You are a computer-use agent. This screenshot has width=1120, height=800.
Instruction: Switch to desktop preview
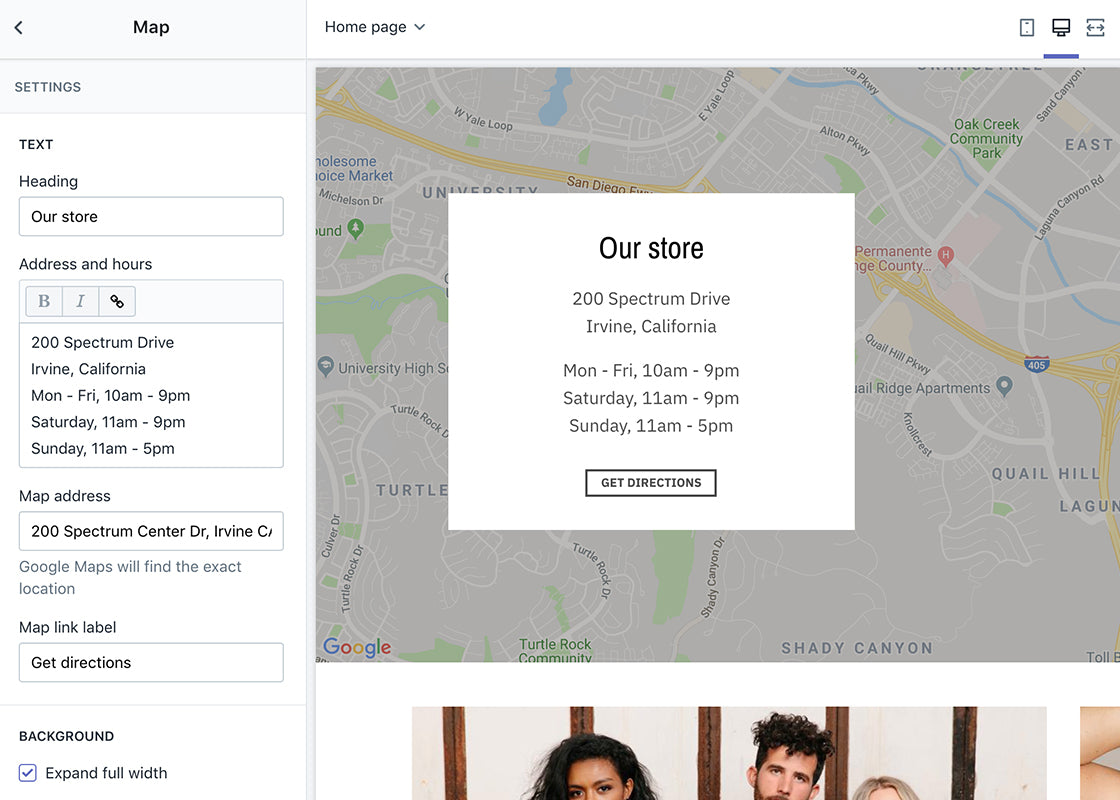point(1061,28)
